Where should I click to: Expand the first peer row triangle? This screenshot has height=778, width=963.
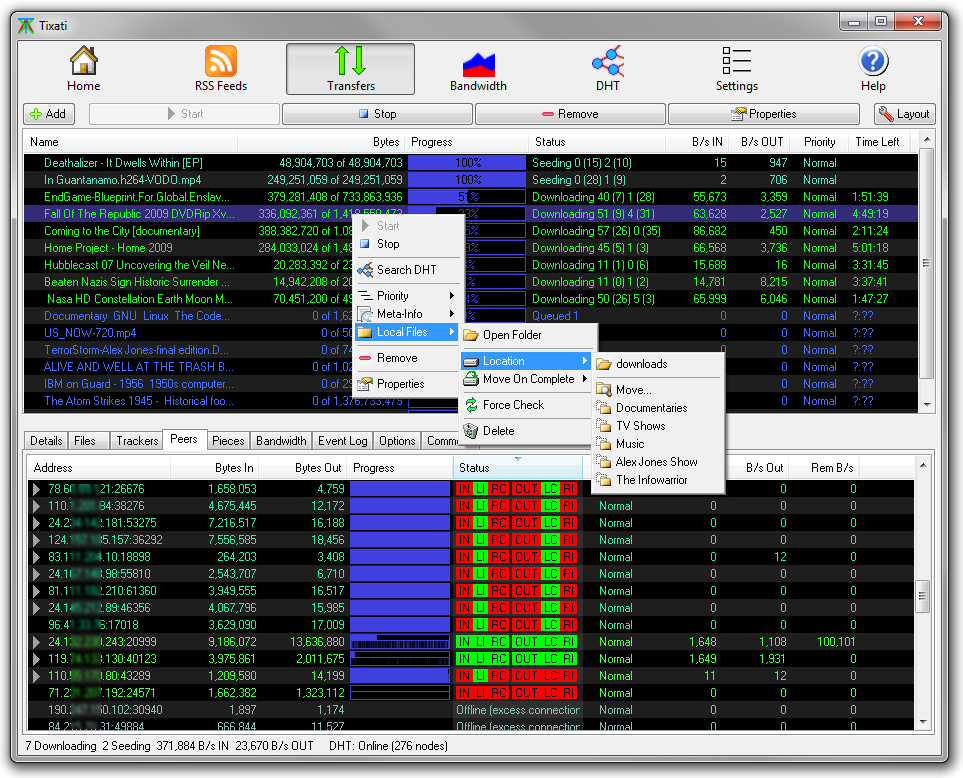37,489
